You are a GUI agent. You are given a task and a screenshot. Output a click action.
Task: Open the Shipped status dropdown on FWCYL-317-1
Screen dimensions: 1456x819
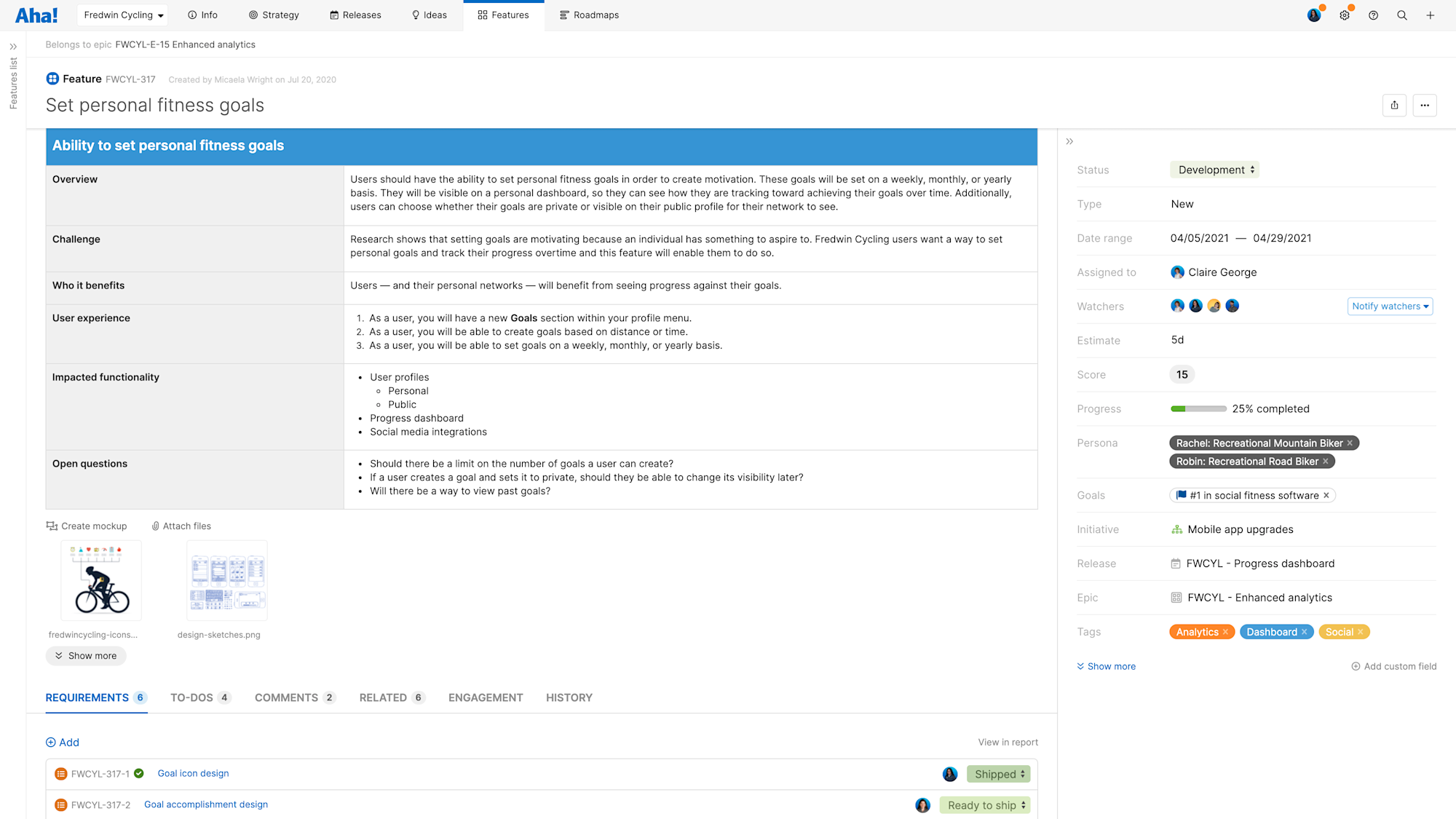[998, 773]
